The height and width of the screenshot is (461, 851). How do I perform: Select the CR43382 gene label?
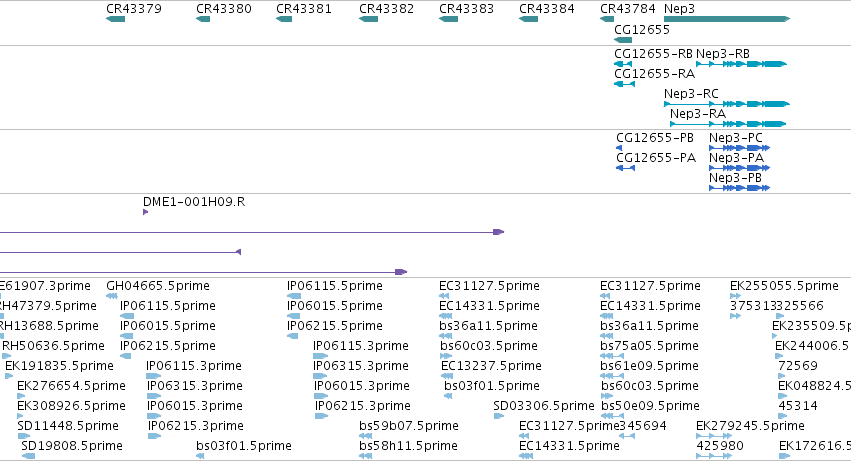coord(386,9)
